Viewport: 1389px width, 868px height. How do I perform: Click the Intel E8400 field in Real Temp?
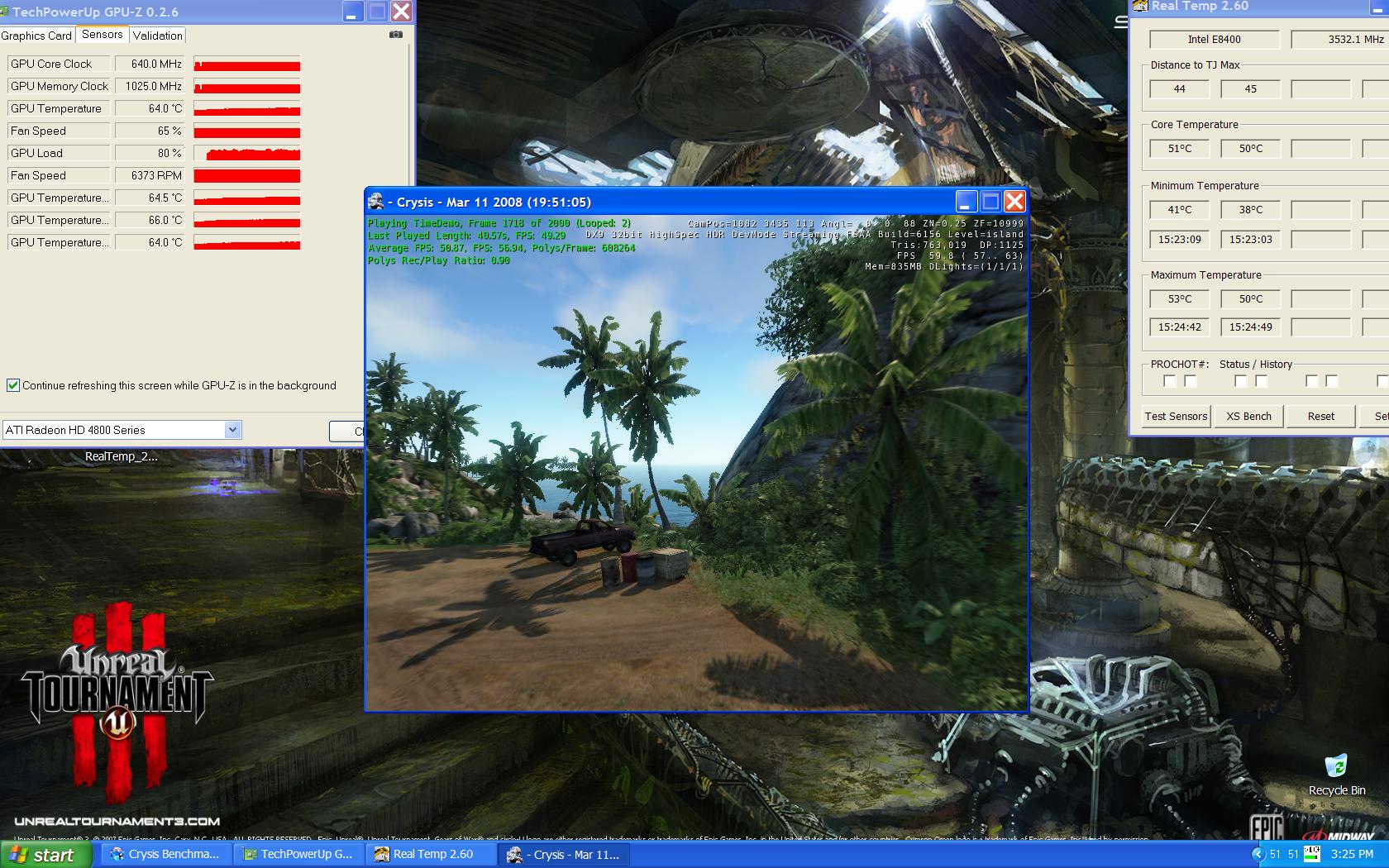pyautogui.click(x=1215, y=39)
